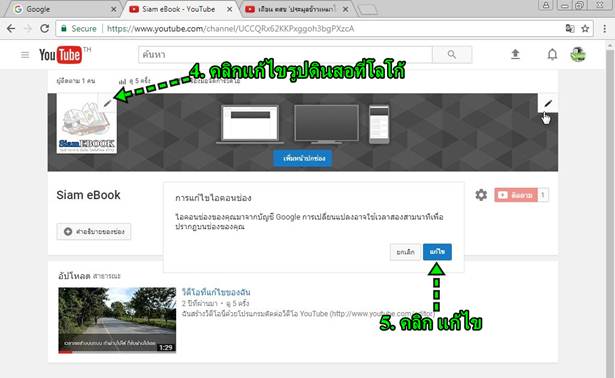The height and width of the screenshot is (378, 615).
Task: Click the blue add channel art button
Action: point(303,158)
